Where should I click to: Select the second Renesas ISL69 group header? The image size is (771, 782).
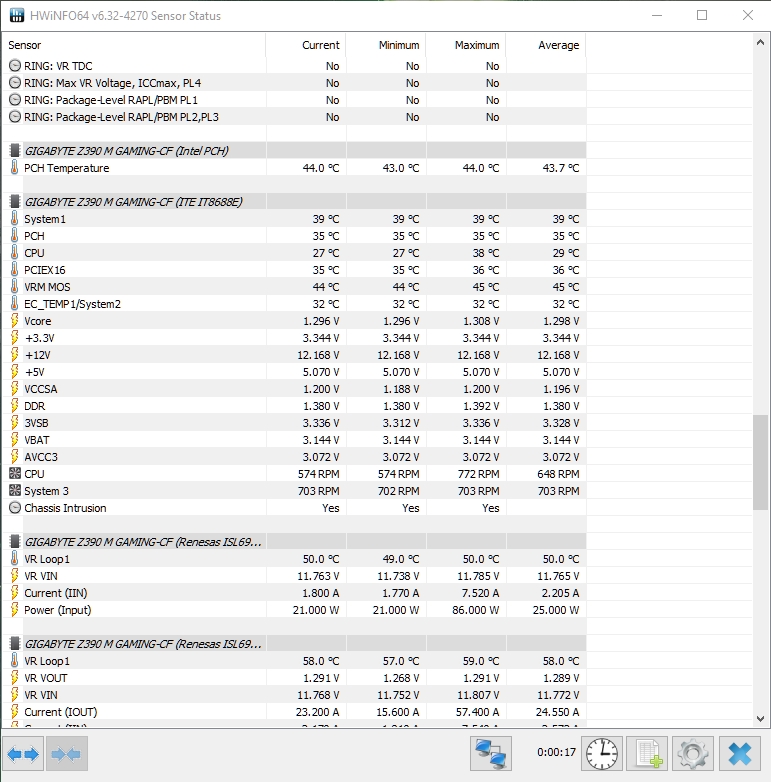coord(143,644)
